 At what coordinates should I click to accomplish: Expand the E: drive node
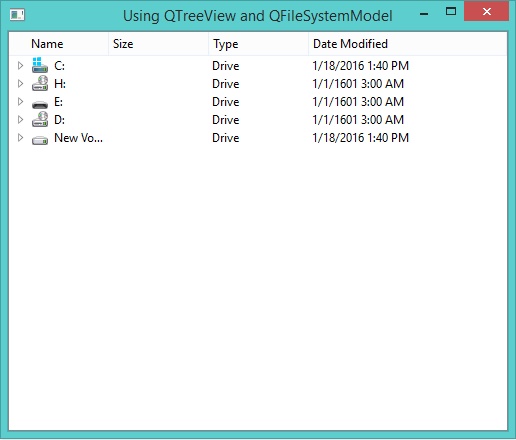click(x=20, y=101)
